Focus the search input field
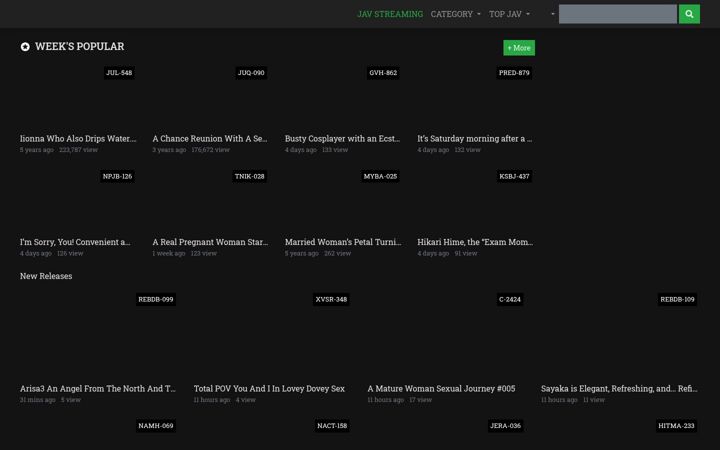 tap(617, 14)
